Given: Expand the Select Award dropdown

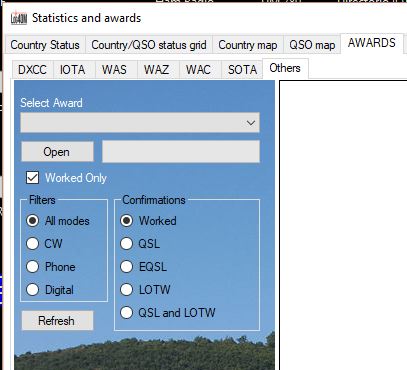Looking at the screenshot, I should (140, 123).
